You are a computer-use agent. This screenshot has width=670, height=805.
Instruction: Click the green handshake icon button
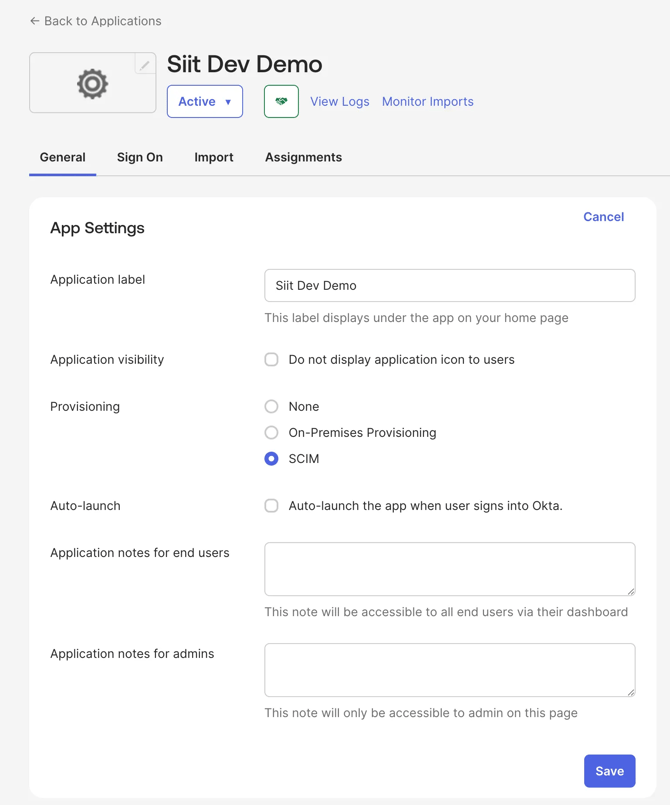click(x=281, y=101)
